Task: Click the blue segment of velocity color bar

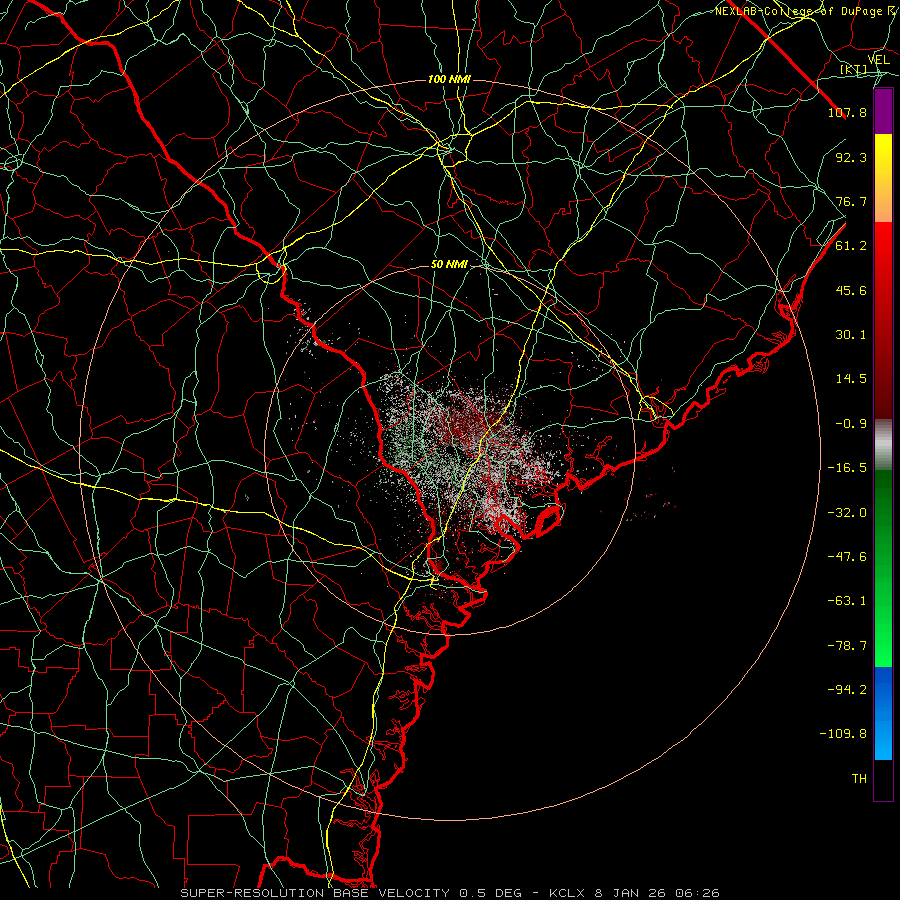Action: 883,713
